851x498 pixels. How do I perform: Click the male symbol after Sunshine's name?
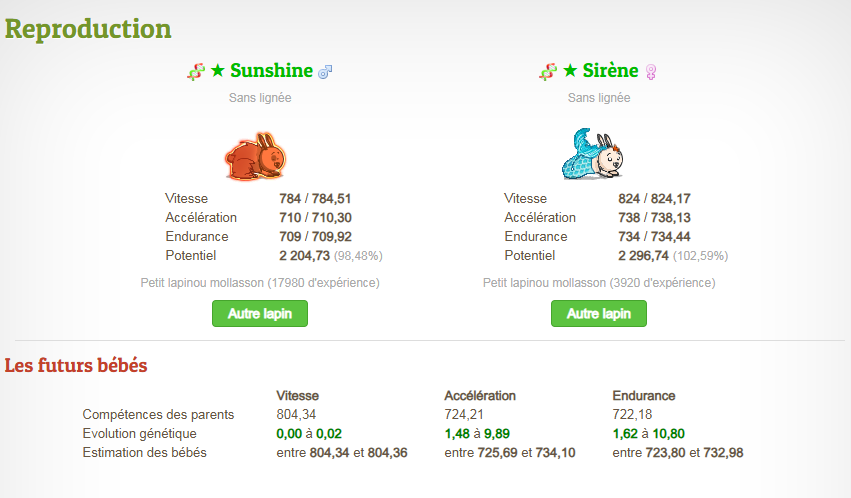point(324,72)
